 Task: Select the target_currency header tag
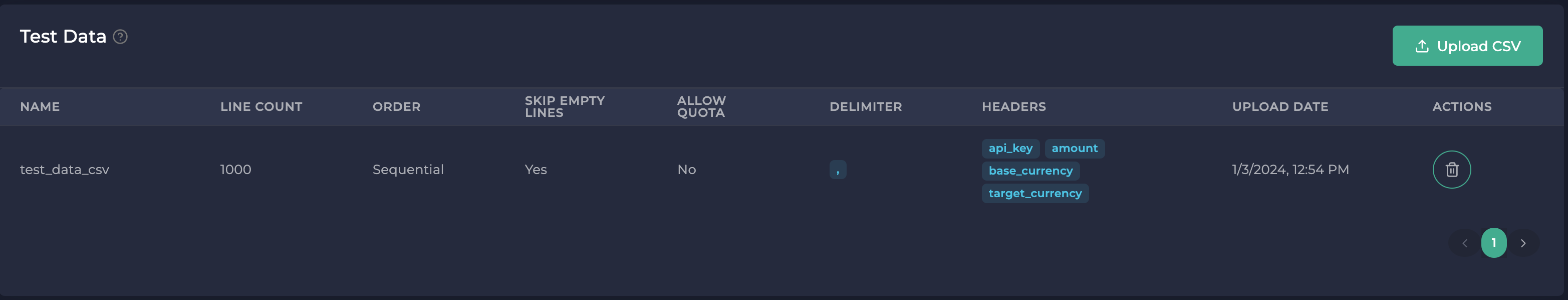coord(1035,193)
